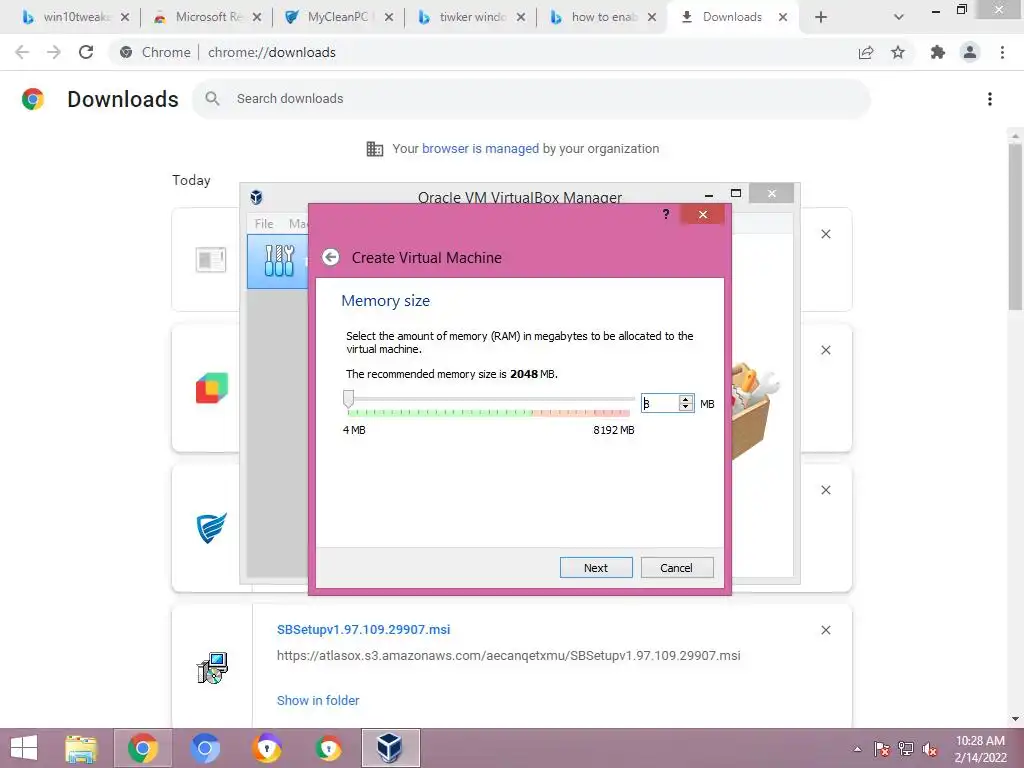
Task: Click Next in the Memory size dialog
Action: click(x=596, y=568)
